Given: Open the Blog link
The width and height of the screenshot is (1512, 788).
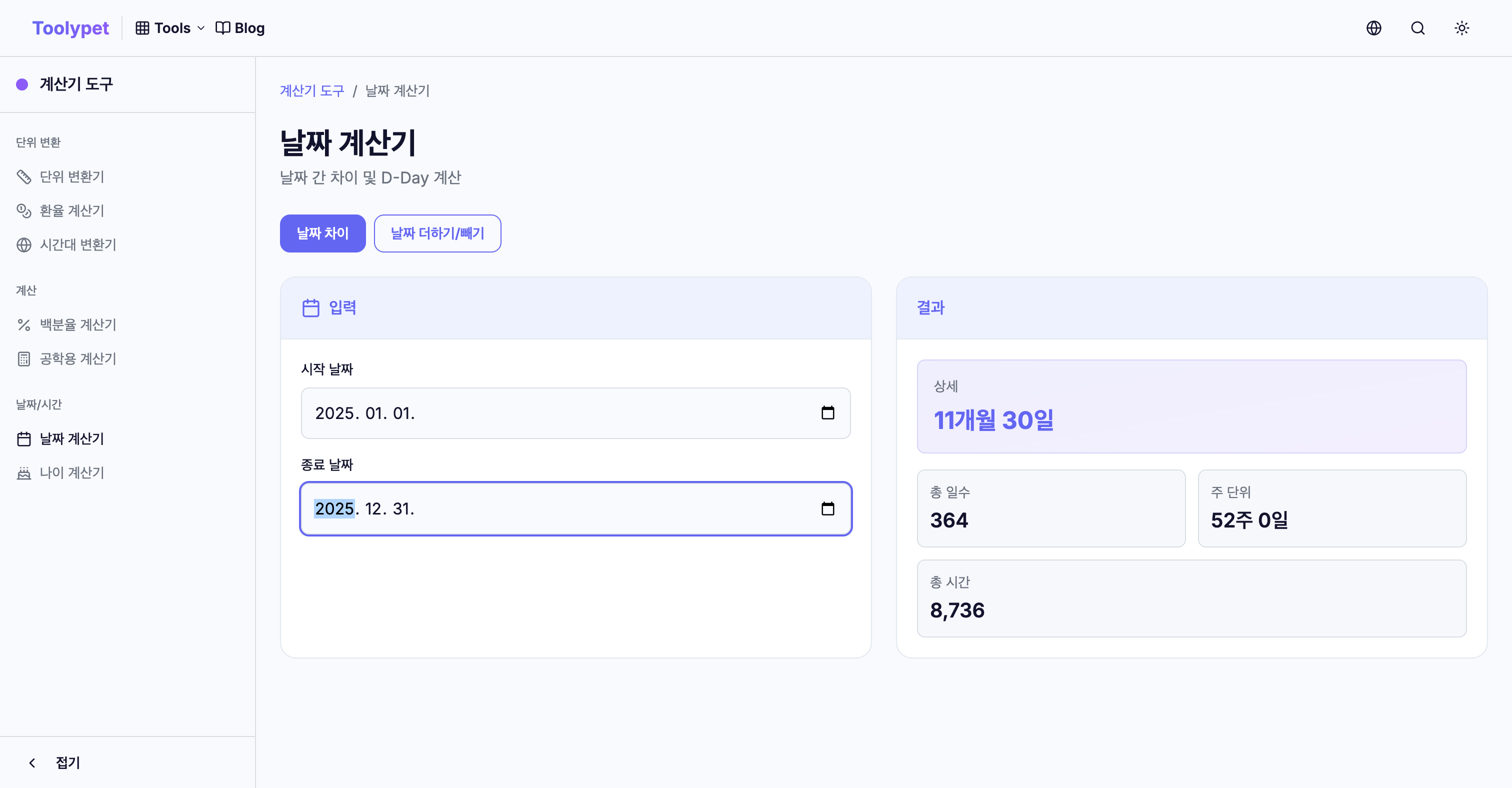Looking at the screenshot, I should coord(240,28).
